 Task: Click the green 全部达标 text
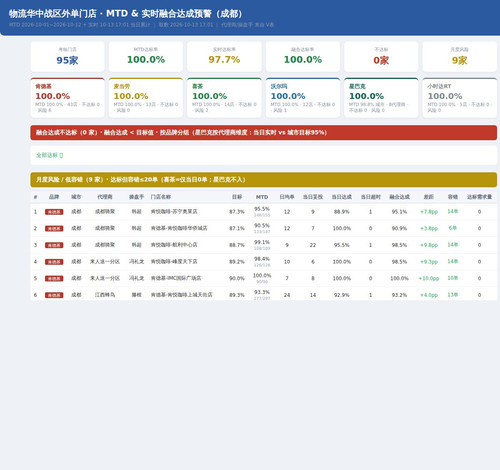[49, 155]
